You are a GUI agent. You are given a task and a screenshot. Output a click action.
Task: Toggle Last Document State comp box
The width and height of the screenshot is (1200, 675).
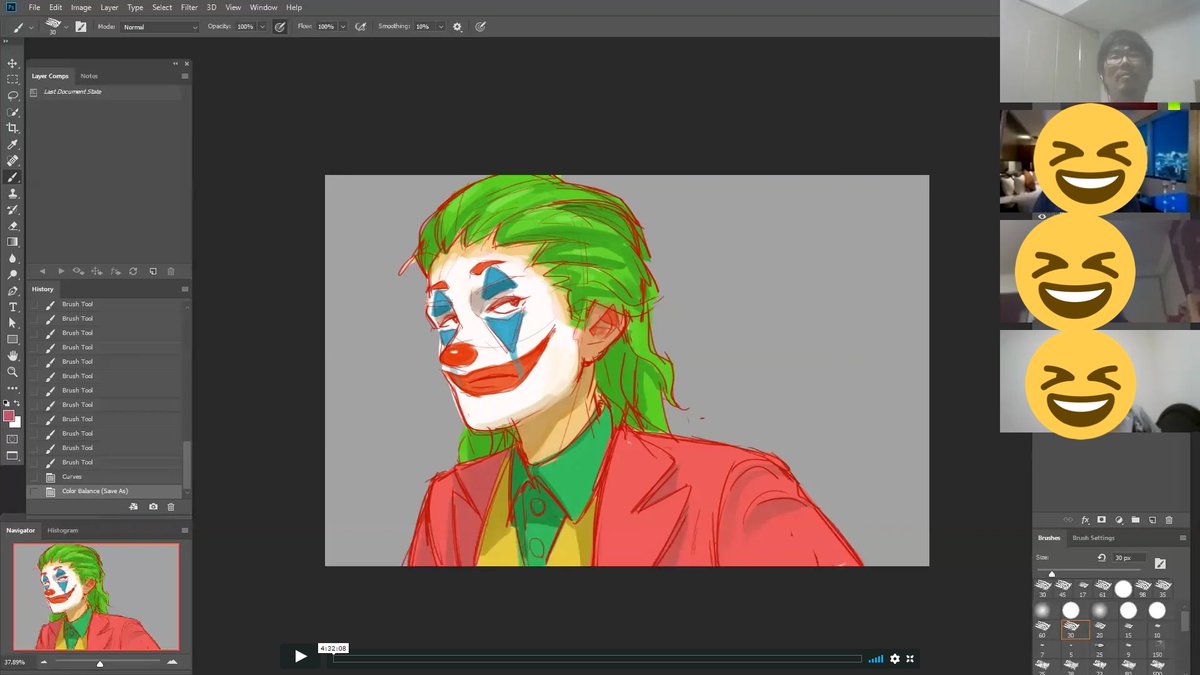(34, 92)
